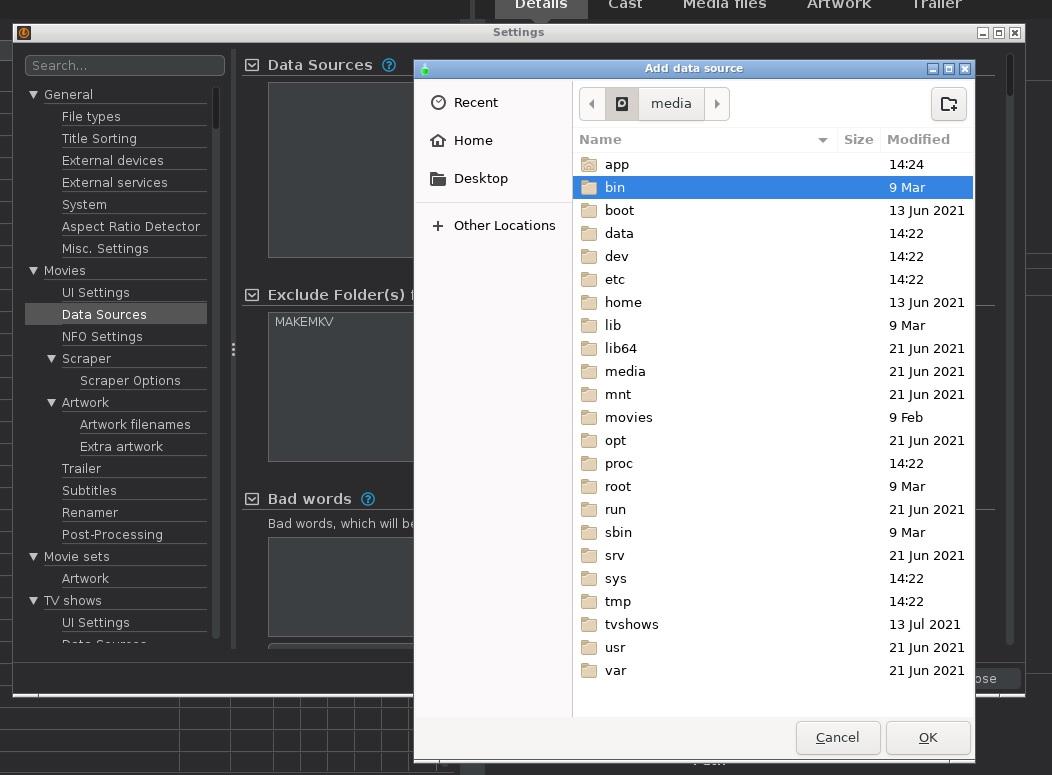Open Scraper Options settings page
Viewport: 1052px width, 775px height.
(x=130, y=381)
